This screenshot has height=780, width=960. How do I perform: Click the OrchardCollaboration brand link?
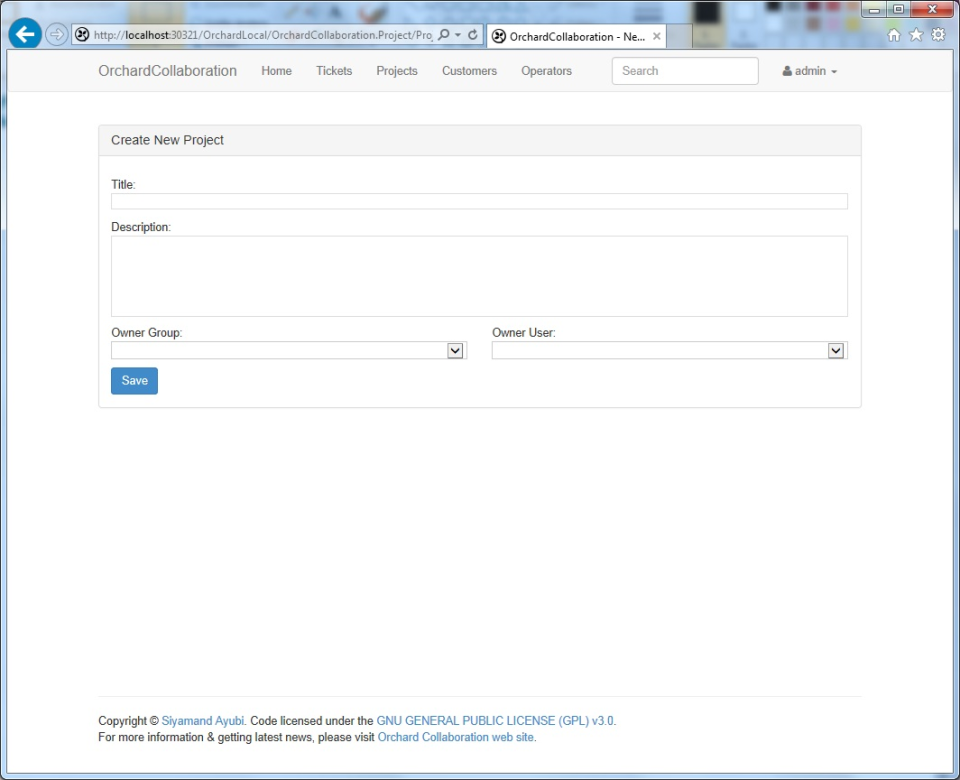pos(168,71)
